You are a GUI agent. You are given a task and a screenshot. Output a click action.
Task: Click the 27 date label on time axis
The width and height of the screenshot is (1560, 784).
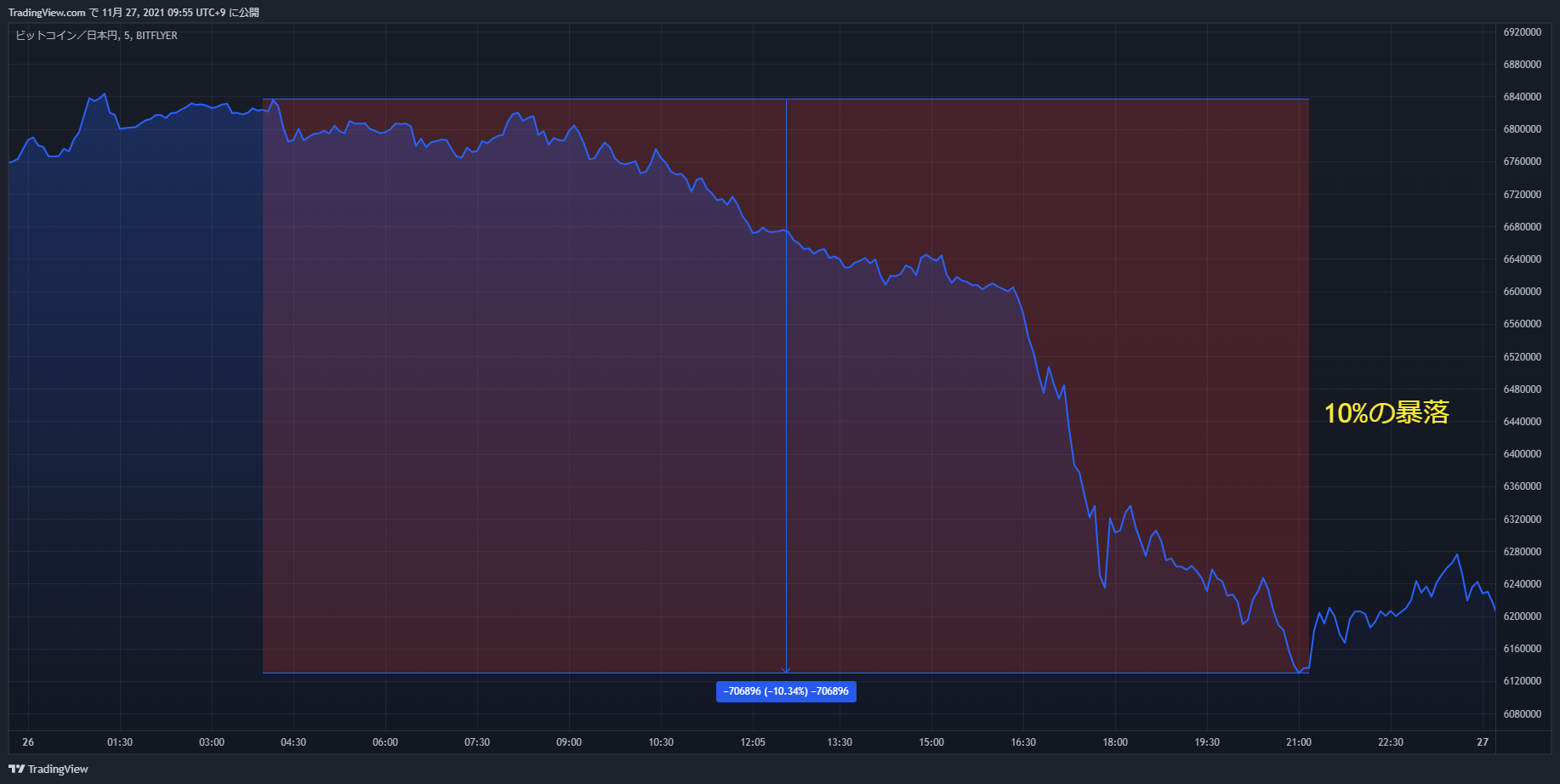coord(1483,742)
